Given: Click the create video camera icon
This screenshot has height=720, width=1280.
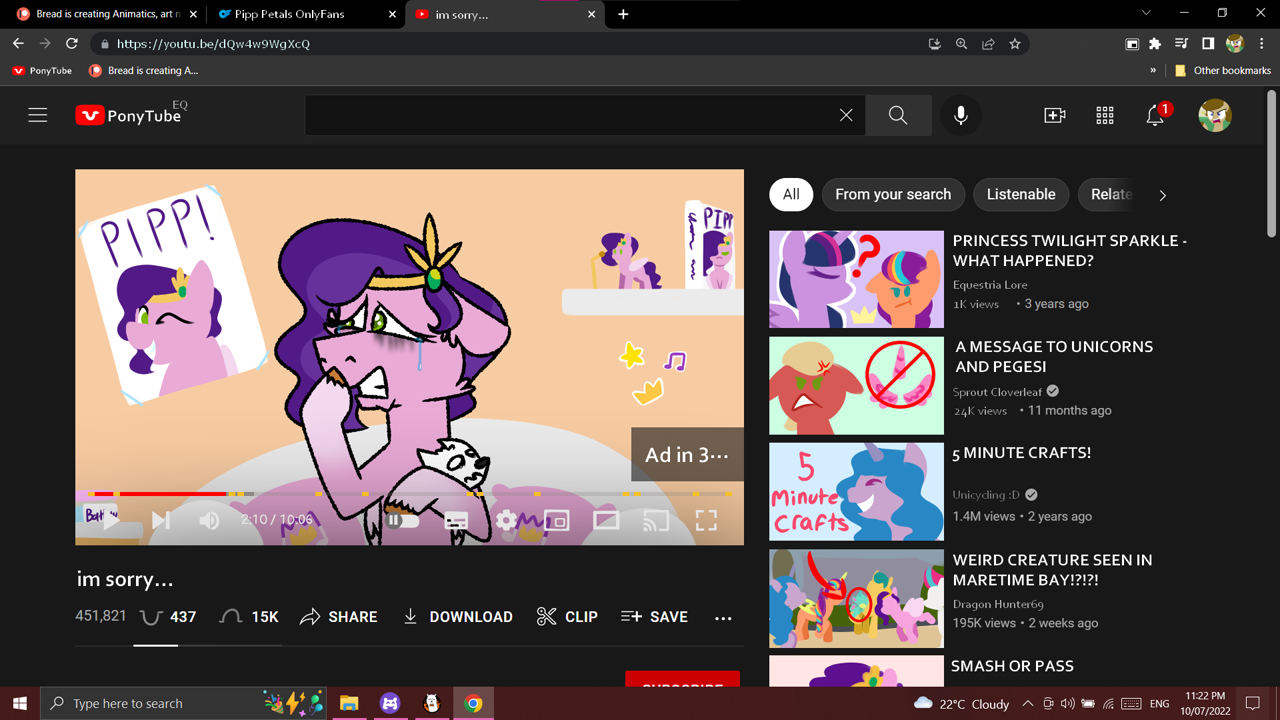Looking at the screenshot, I should pos(1054,116).
